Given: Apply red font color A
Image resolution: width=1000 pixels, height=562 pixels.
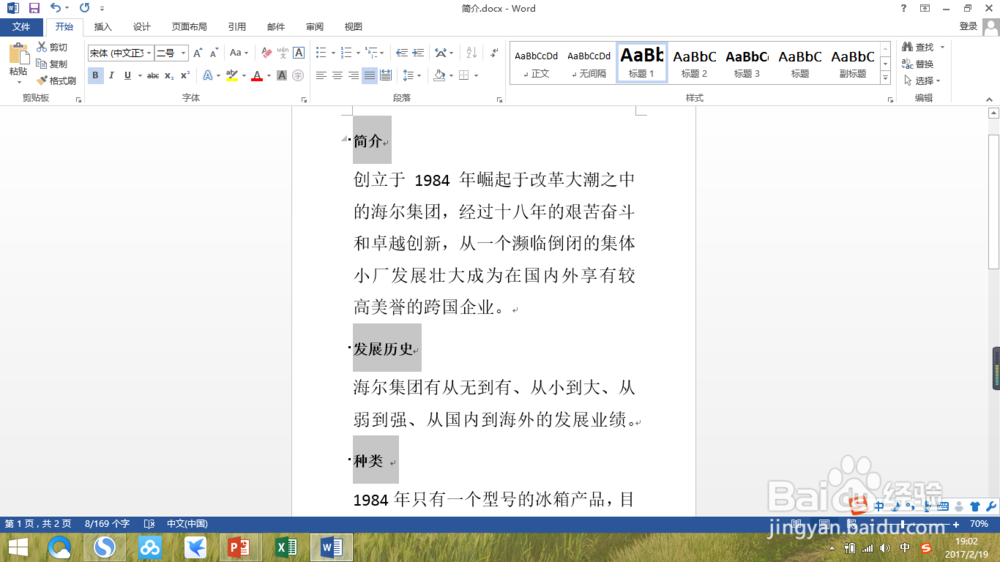Looking at the screenshot, I should pos(257,75).
